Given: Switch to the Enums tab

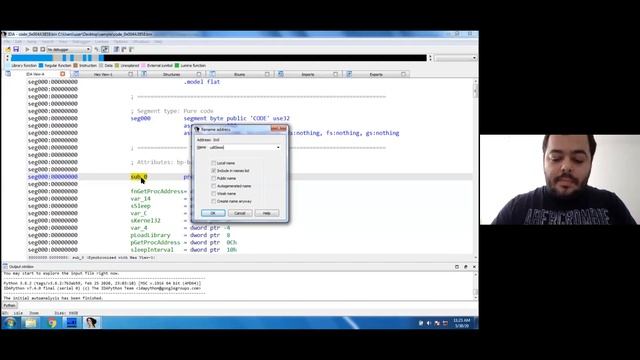Looking at the screenshot, I should point(240,74).
